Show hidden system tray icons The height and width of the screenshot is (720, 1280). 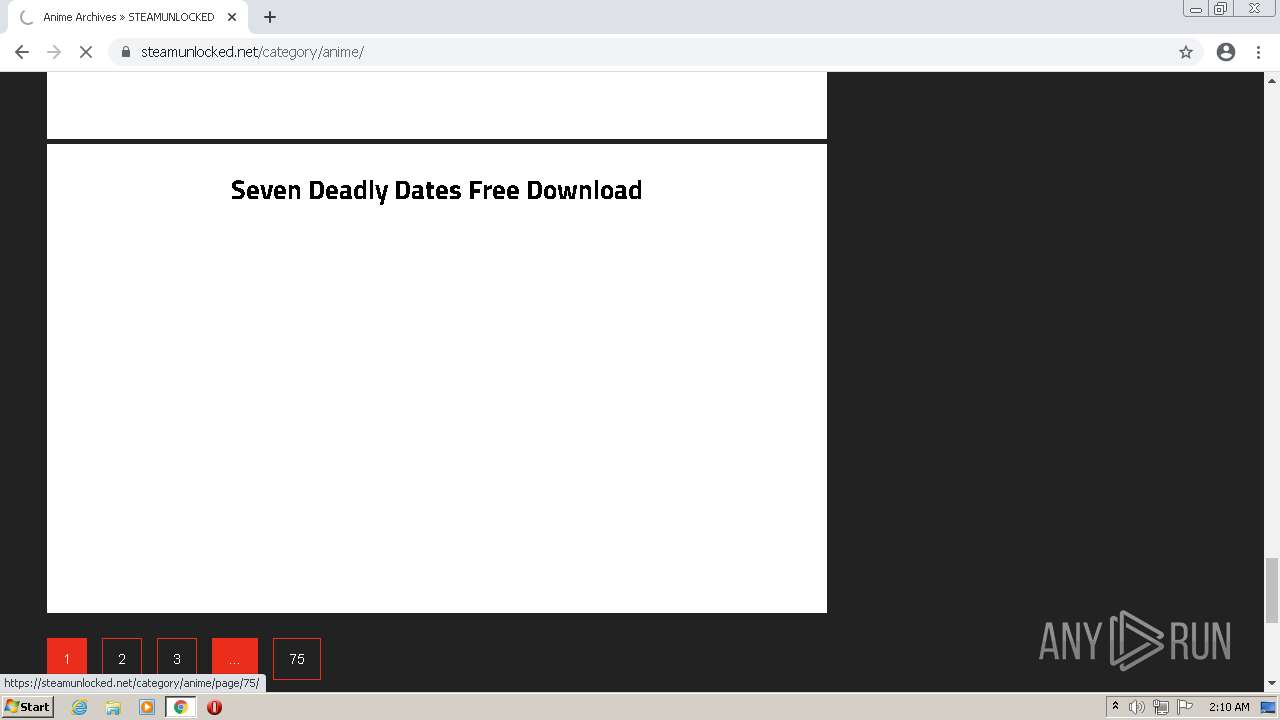[x=1115, y=707]
